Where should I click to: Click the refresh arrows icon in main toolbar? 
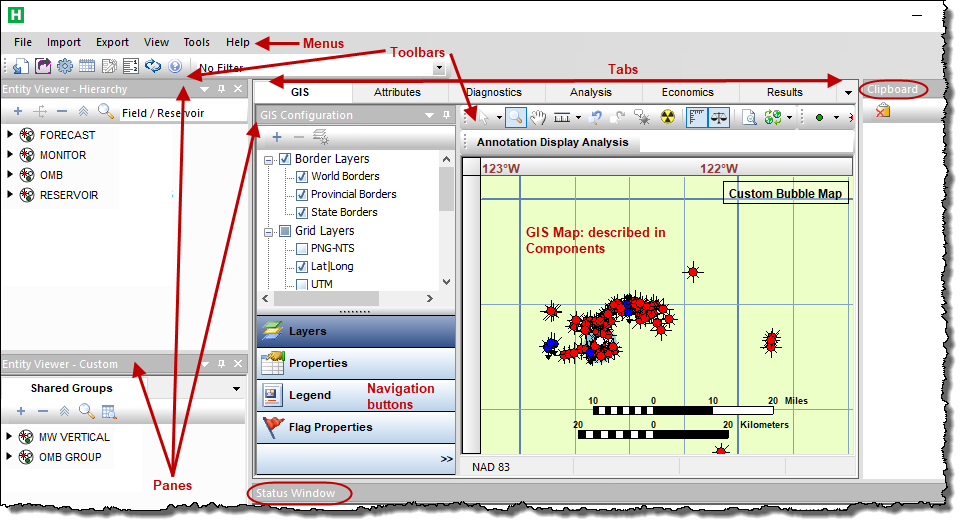tap(152, 66)
